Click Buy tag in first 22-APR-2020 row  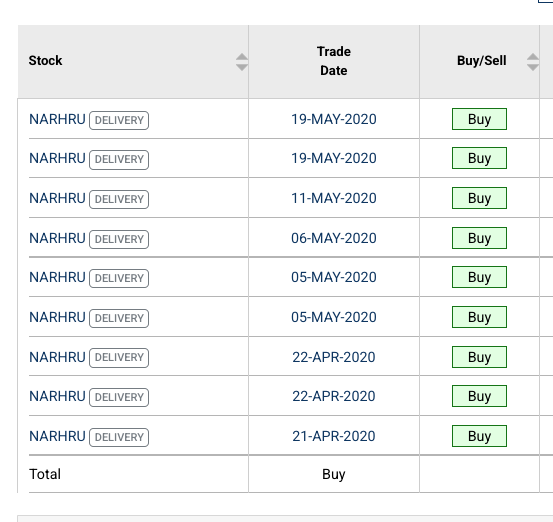479,357
